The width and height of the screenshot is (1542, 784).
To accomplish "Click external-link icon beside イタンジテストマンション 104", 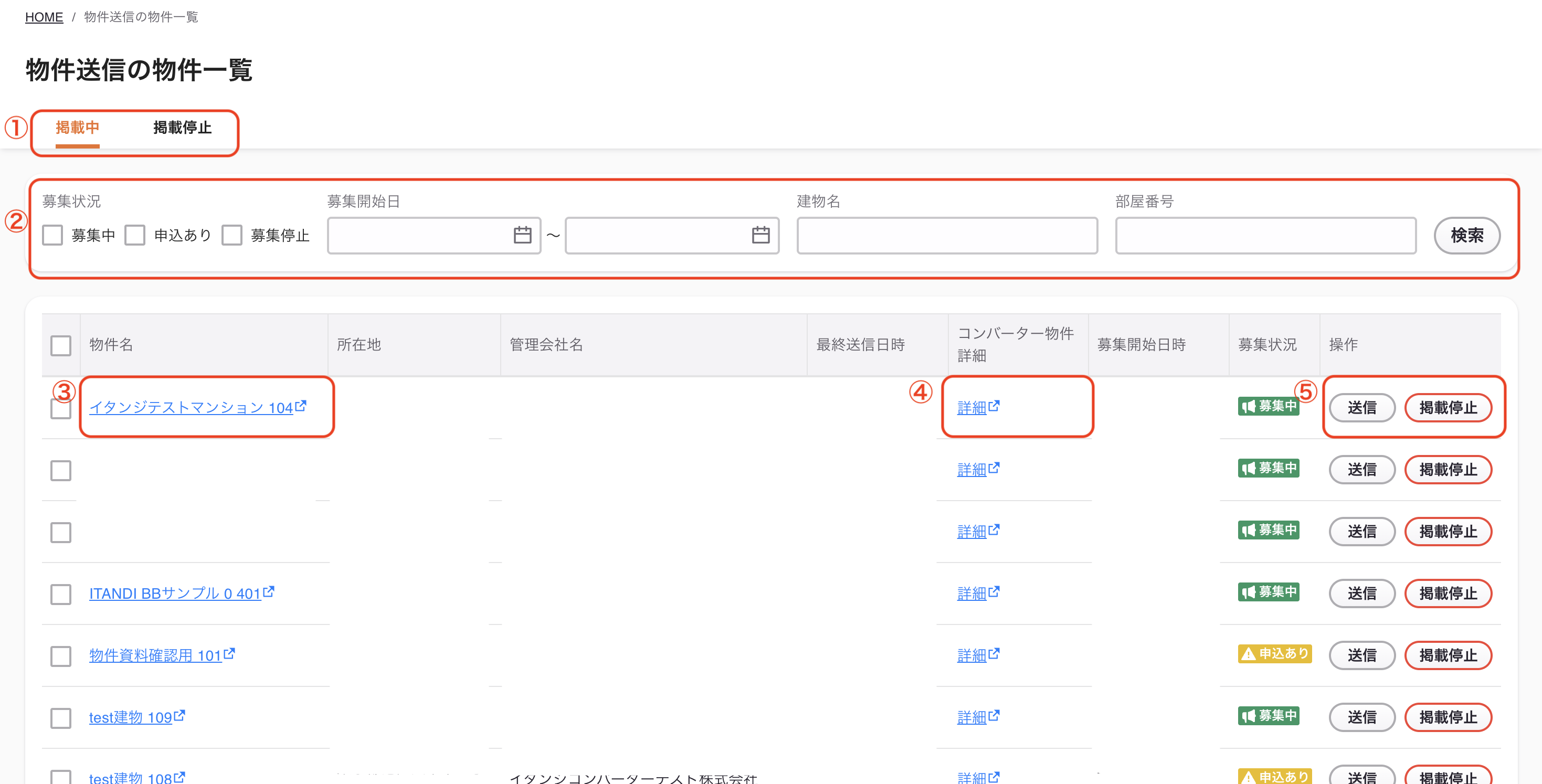I will (301, 406).
